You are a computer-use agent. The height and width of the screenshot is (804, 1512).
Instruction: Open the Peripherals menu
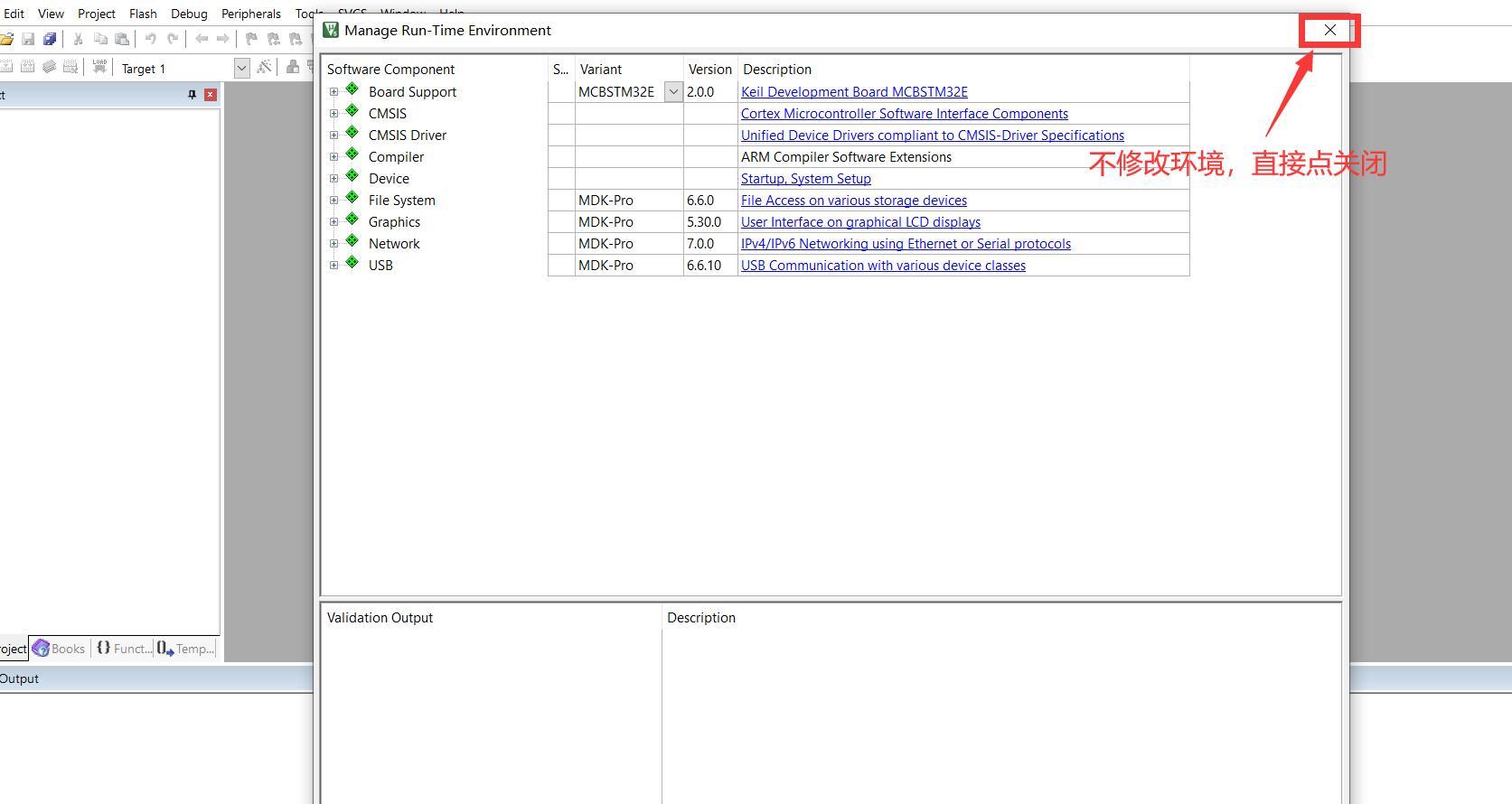251,14
